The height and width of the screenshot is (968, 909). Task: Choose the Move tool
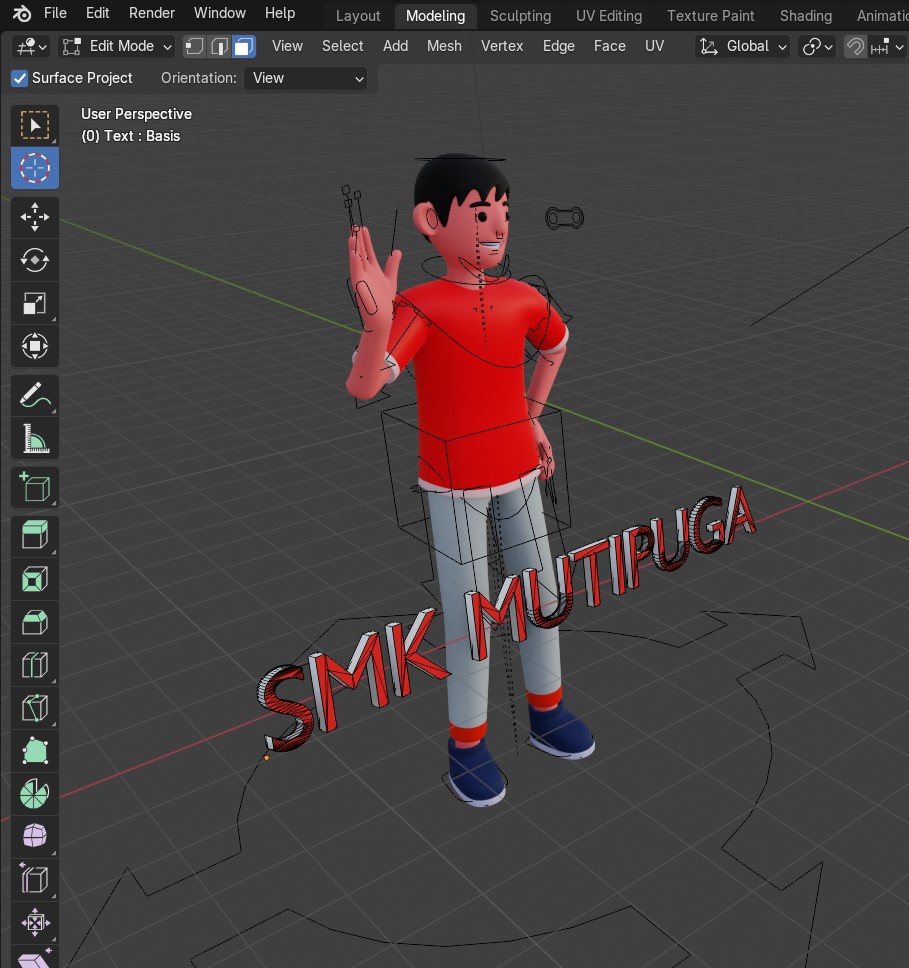click(35, 217)
